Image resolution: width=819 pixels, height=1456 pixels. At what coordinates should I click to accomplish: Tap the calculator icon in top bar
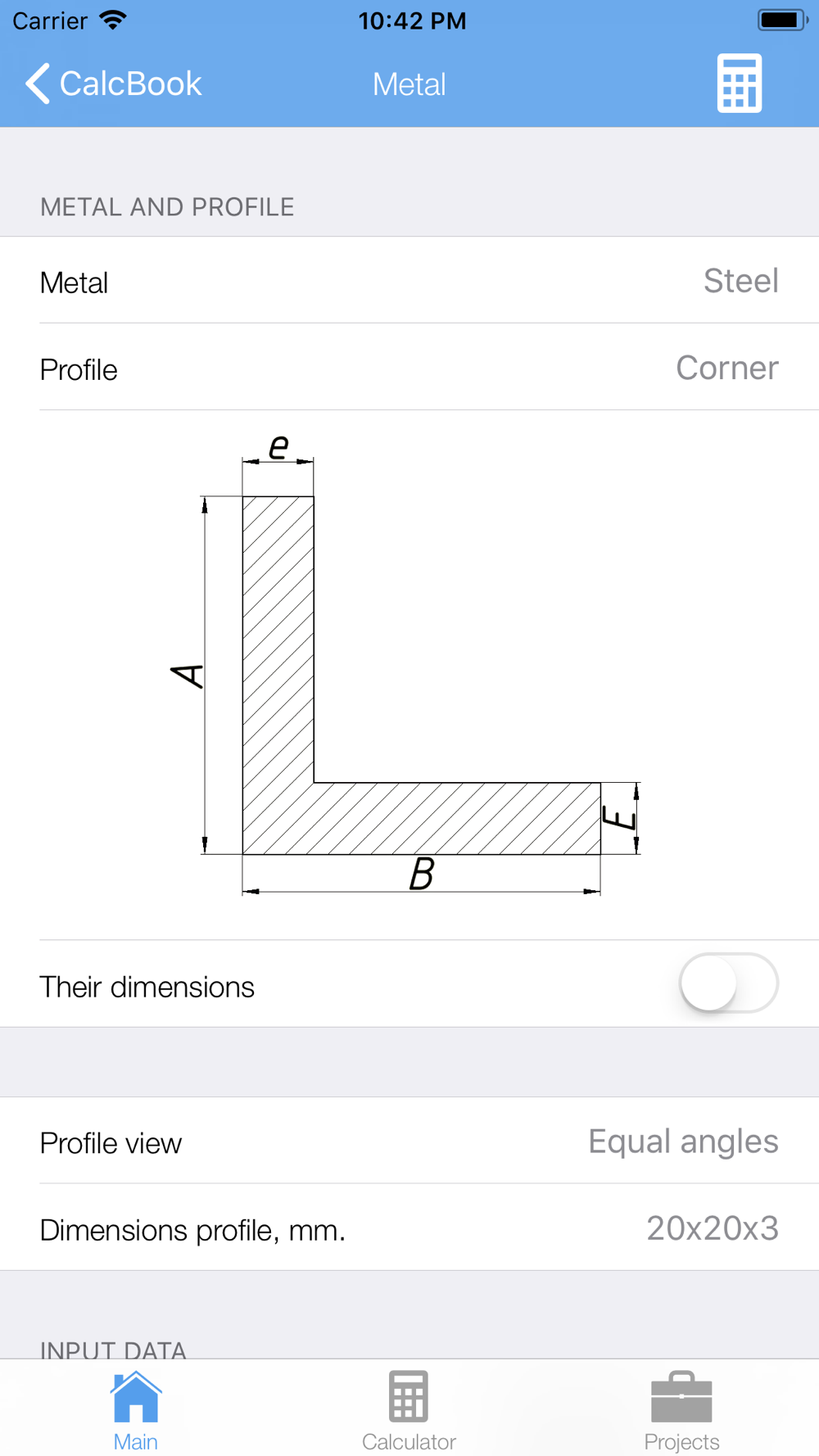(740, 84)
